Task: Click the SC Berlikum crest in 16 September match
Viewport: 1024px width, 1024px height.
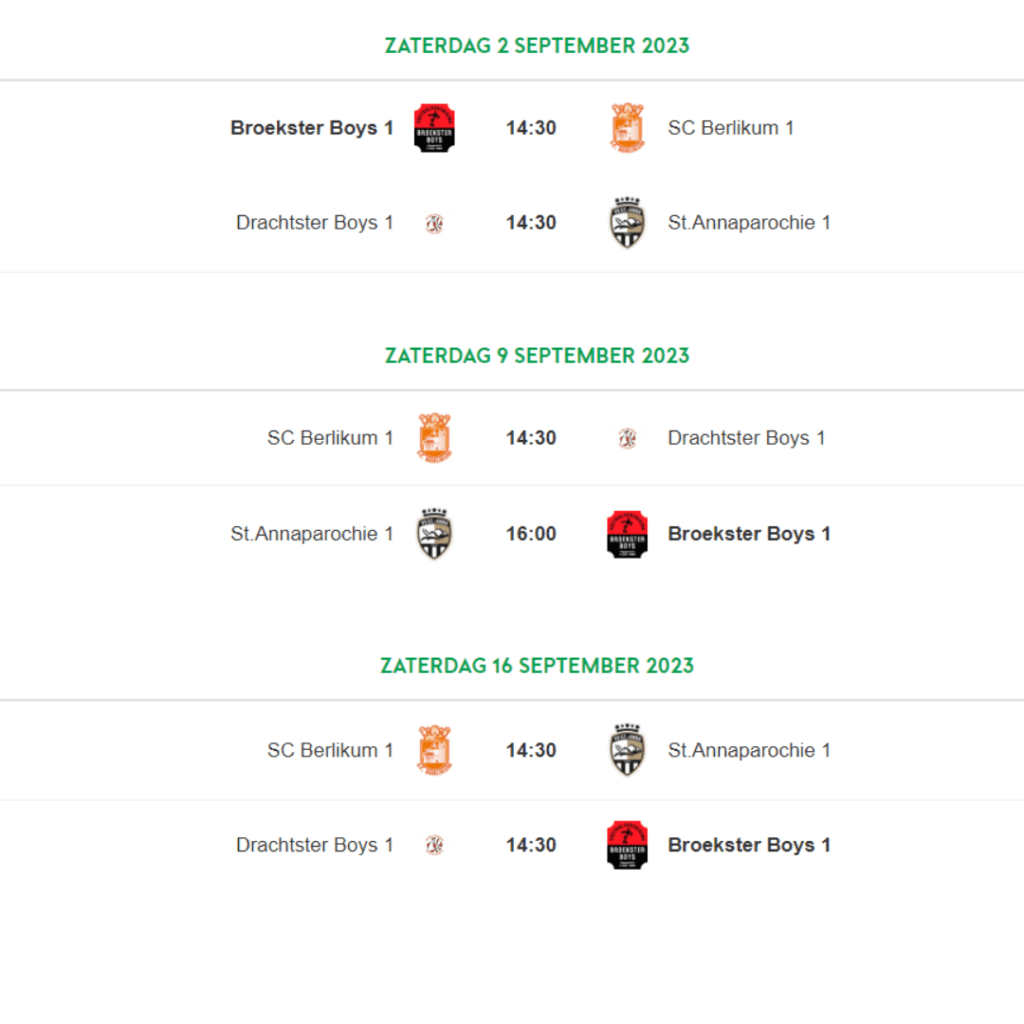Action: click(434, 750)
